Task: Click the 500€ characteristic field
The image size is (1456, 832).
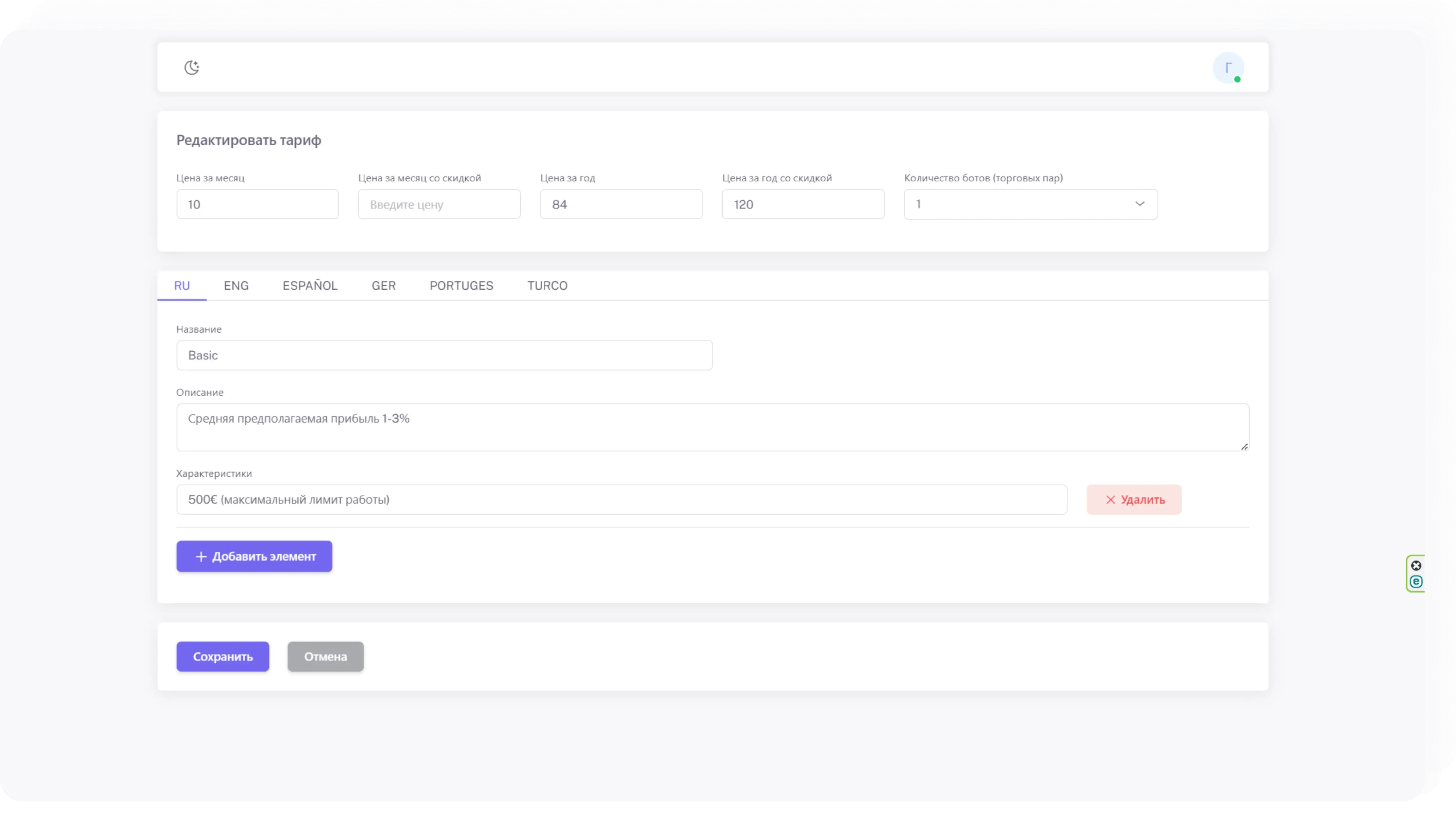Action: click(621, 499)
